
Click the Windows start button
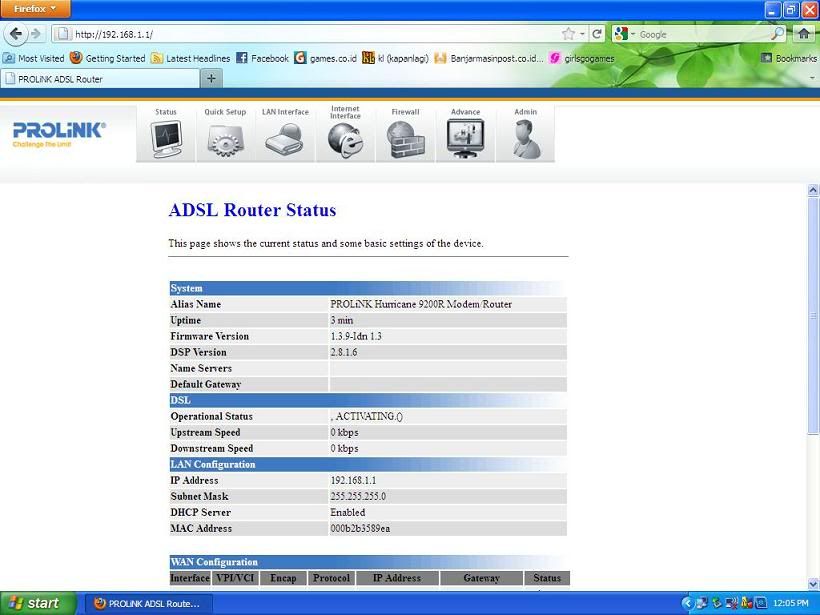[38, 603]
